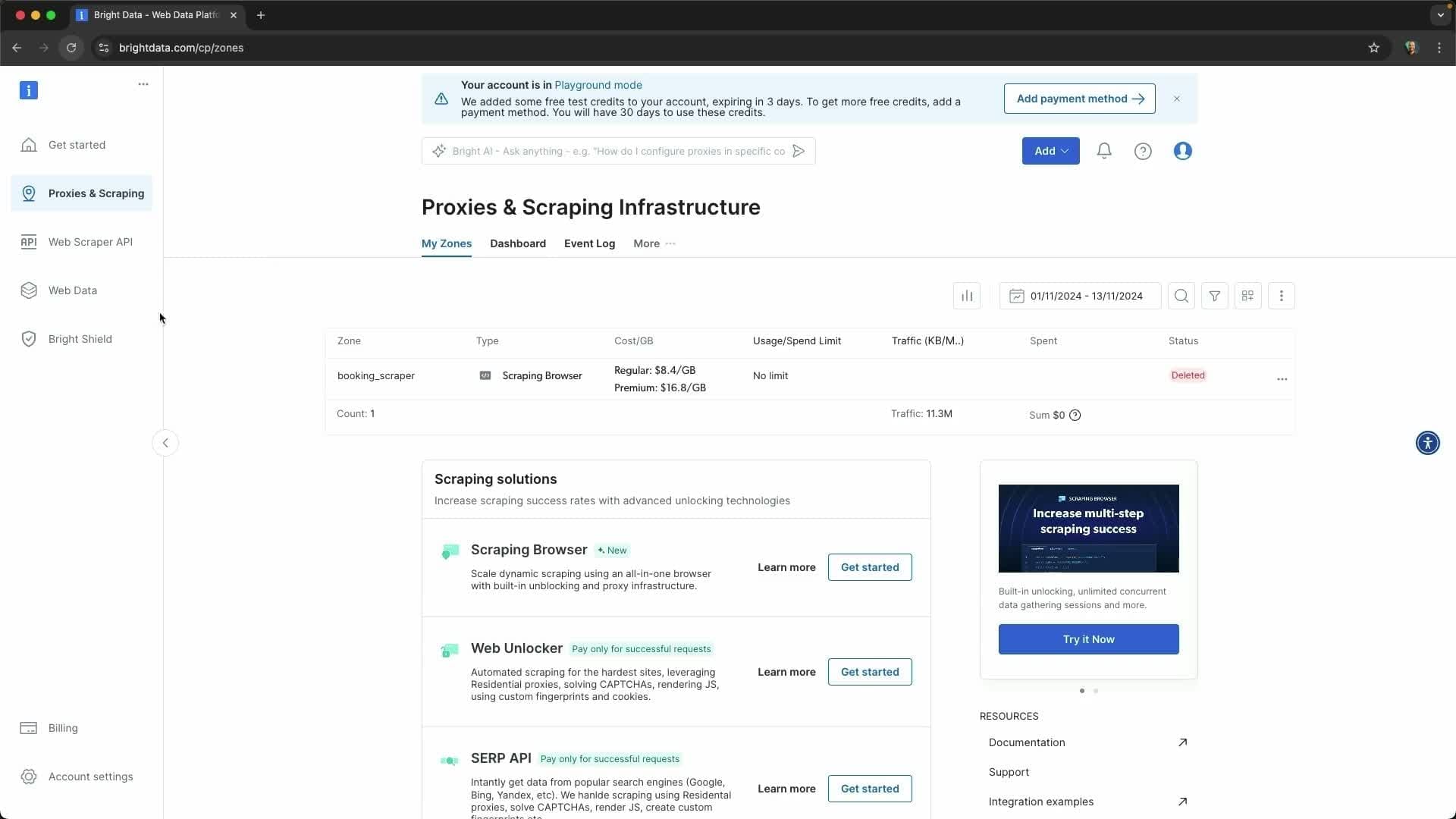Switch to My Zones tab
The image size is (1456, 819).
pyautogui.click(x=447, y=243)
